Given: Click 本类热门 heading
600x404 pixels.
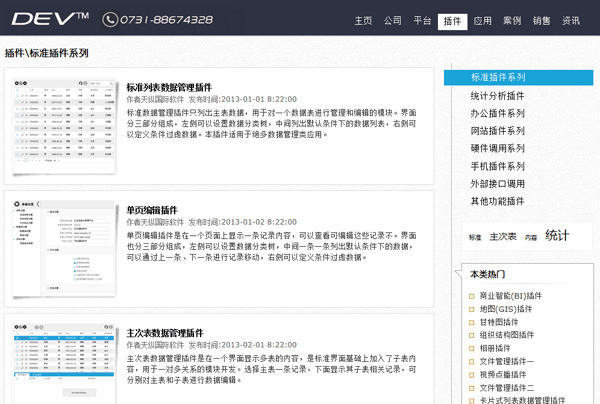Looking at the screenshot, I should point(488,274).
